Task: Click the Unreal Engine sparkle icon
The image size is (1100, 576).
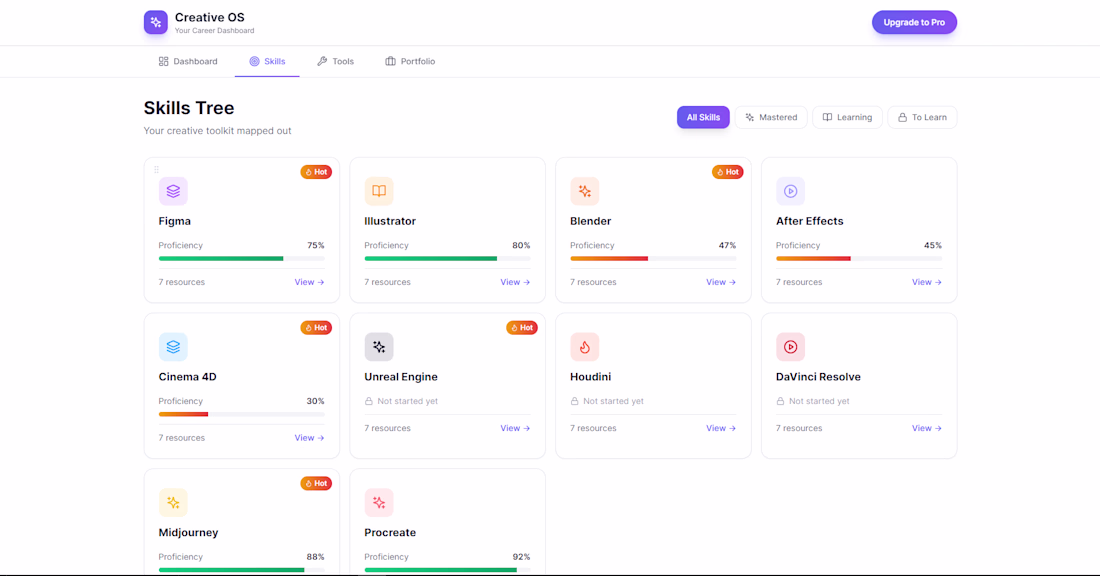Action: [x=379, y=347]
